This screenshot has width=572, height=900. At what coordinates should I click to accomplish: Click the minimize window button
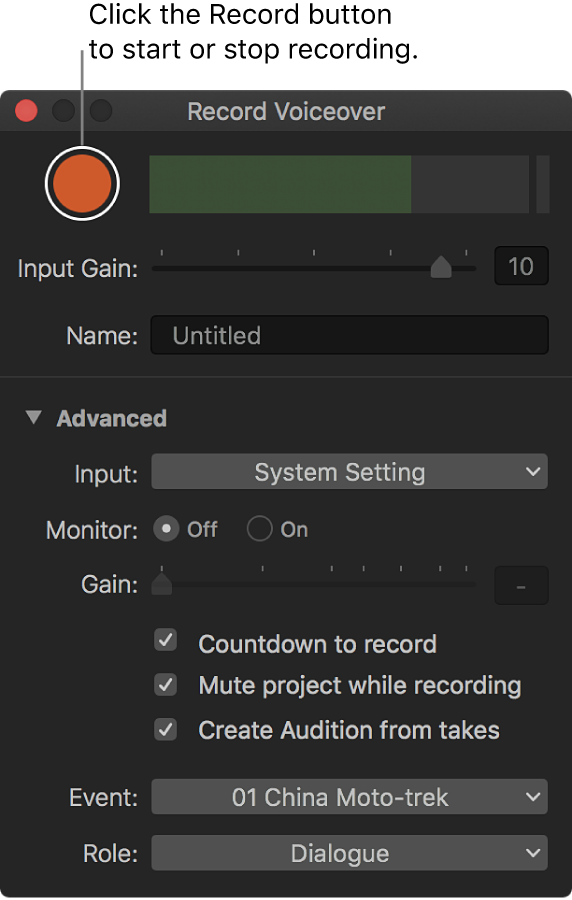(x=64, y=111)
